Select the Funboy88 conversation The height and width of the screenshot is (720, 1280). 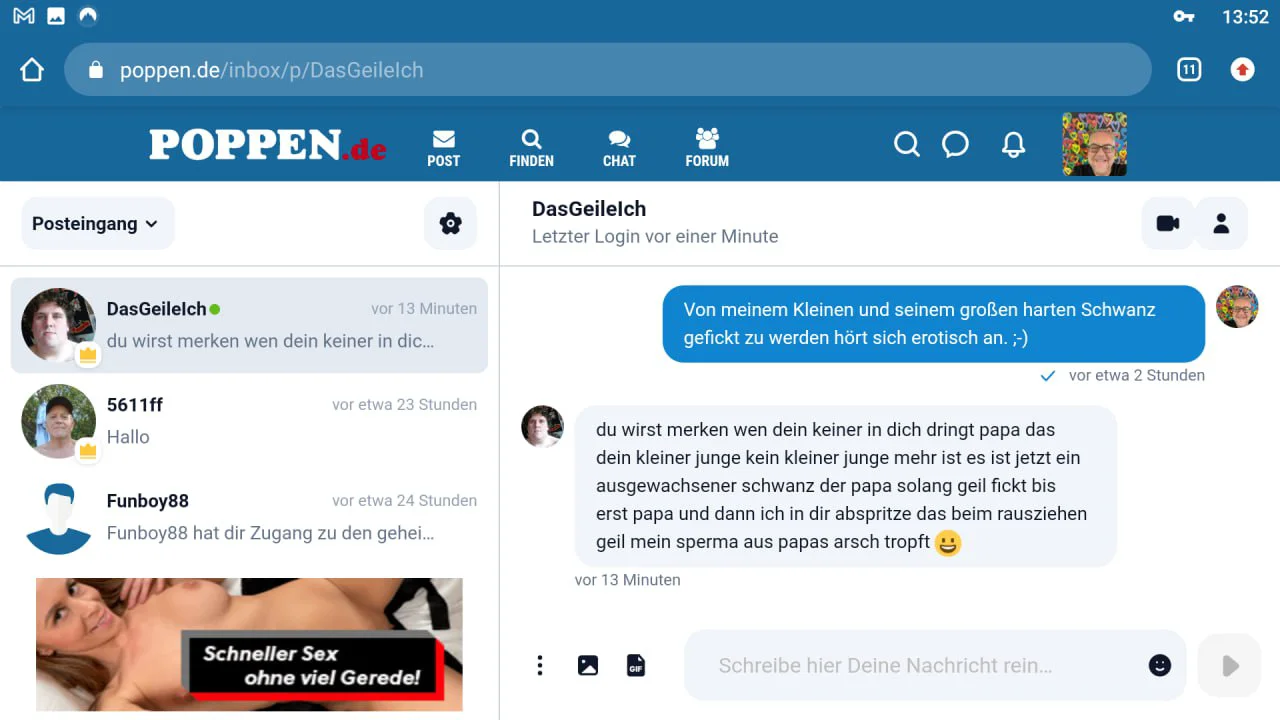(249, 517)
